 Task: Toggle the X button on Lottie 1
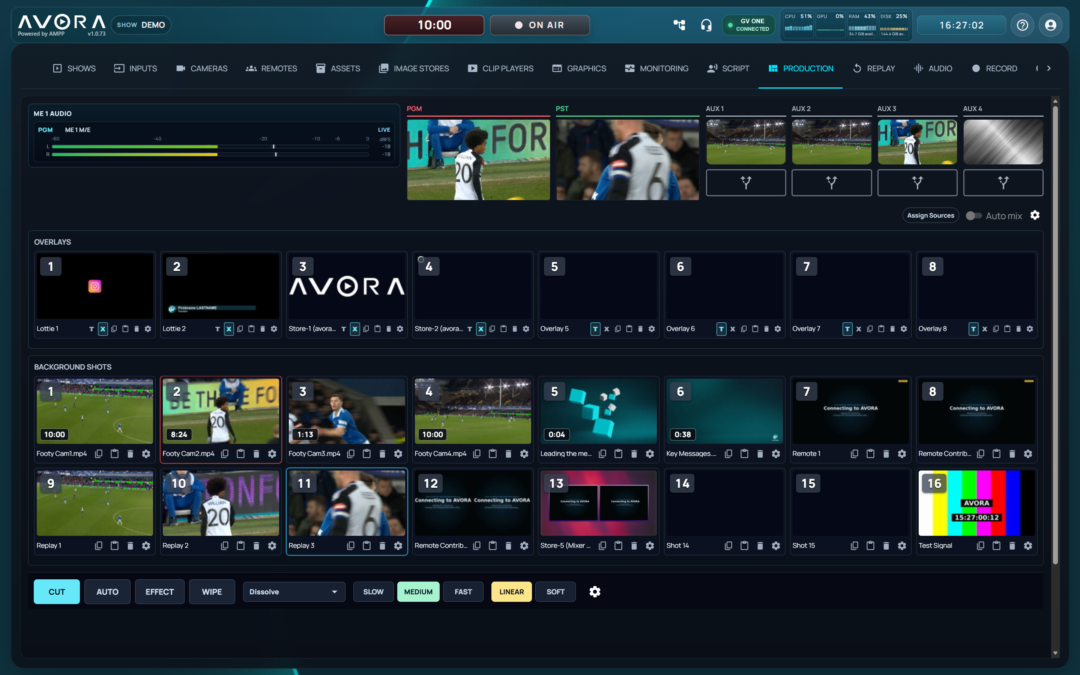point(103,329)
